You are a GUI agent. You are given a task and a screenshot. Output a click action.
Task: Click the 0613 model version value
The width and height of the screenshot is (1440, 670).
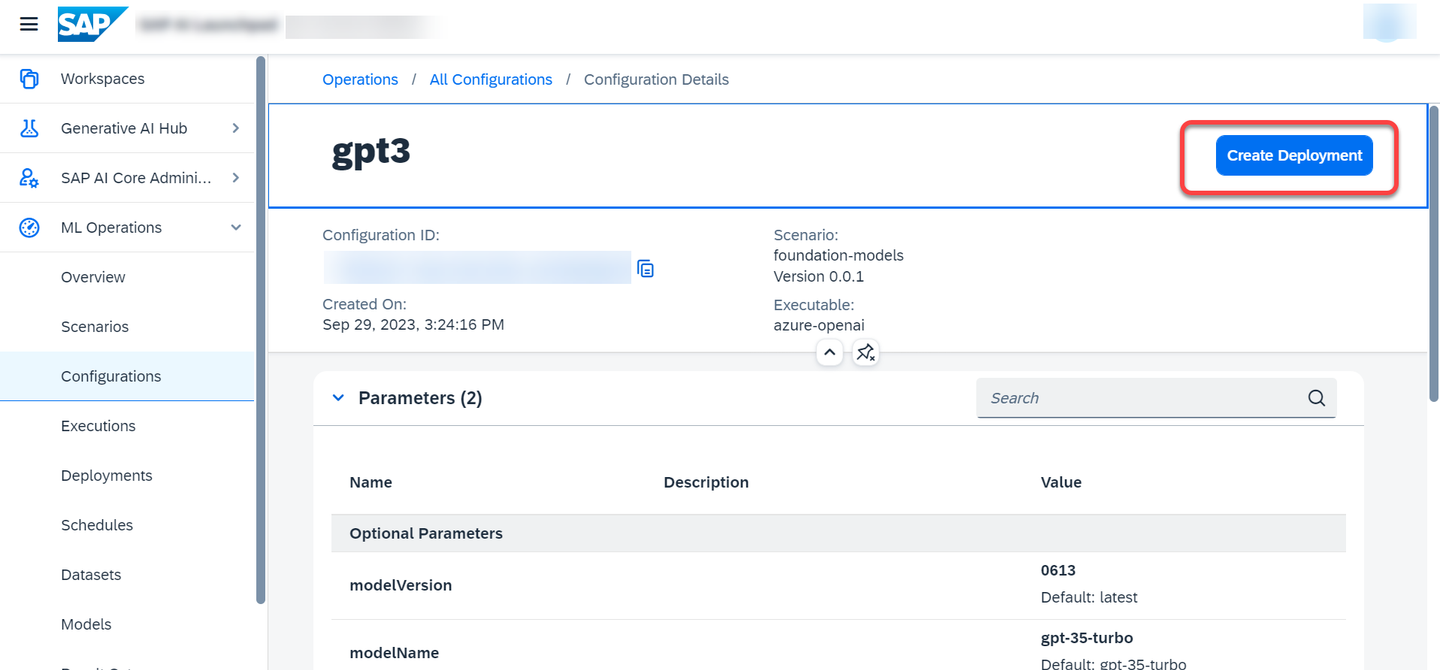1058,570
